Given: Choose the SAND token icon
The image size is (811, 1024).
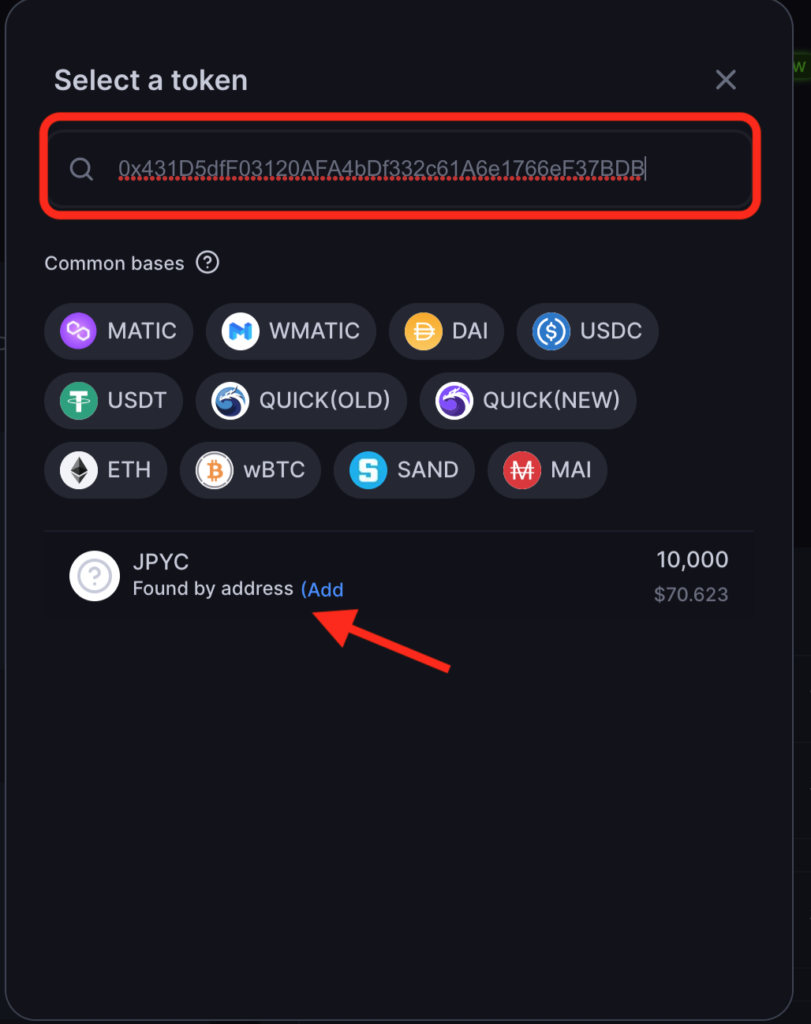Looking at the screenshot, I should pyautogui.click(x=368, y=470).
